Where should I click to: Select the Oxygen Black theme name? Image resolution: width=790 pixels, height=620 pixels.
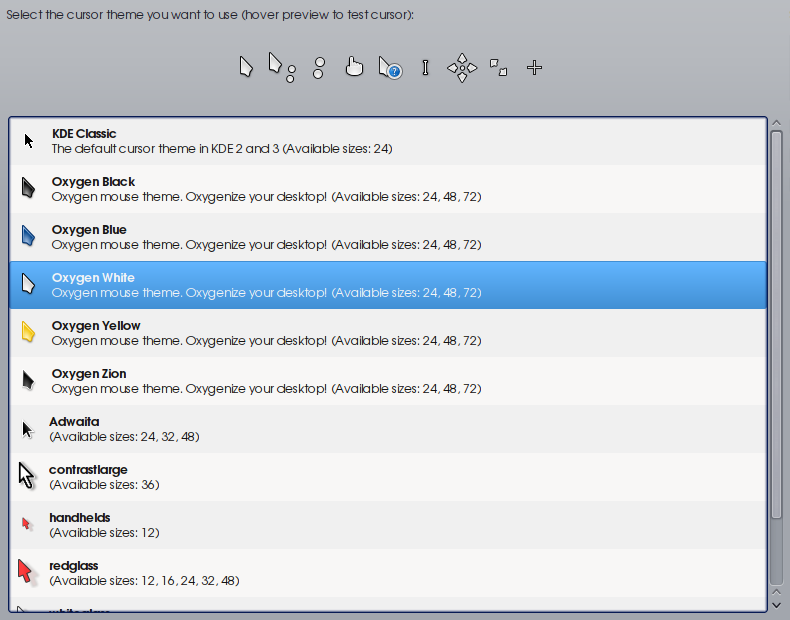click(x=93, y=181)
